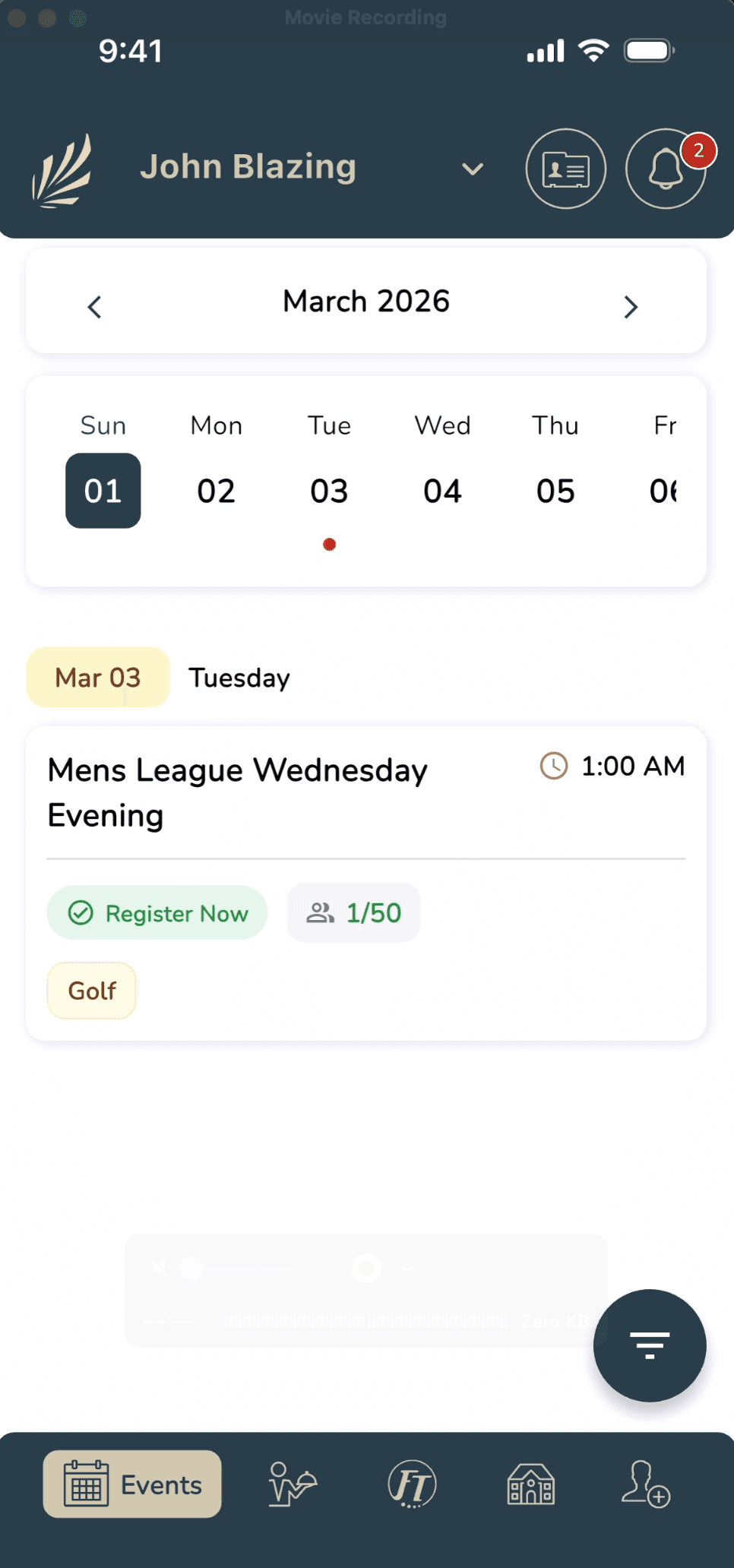Switch to the Events tab
Image resolution: width=734 pixels, height=1568 pixels.
coord(132,1484)
